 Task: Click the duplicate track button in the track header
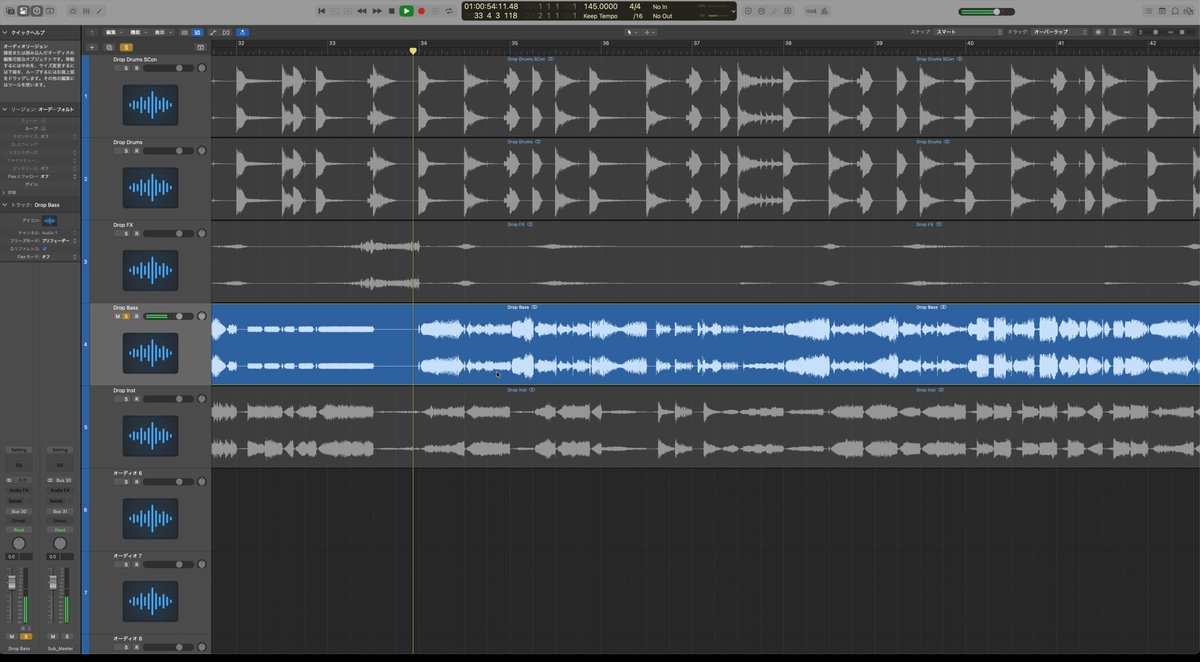pyautogui.click(x=109, y=47)
